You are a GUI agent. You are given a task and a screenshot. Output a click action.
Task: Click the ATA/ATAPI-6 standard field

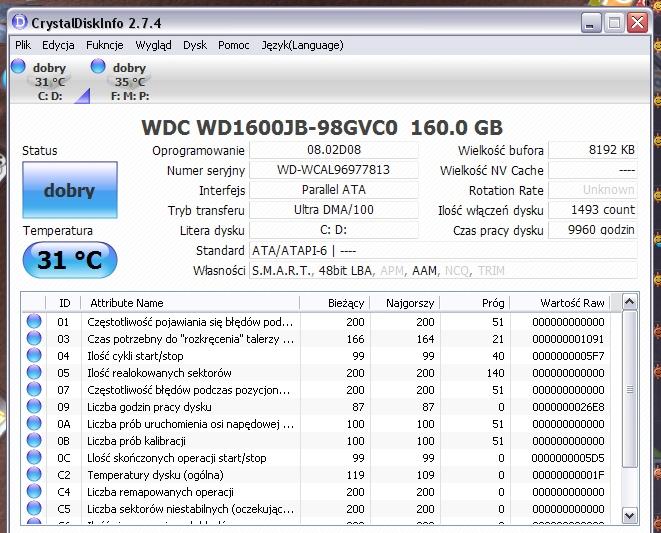443,250
